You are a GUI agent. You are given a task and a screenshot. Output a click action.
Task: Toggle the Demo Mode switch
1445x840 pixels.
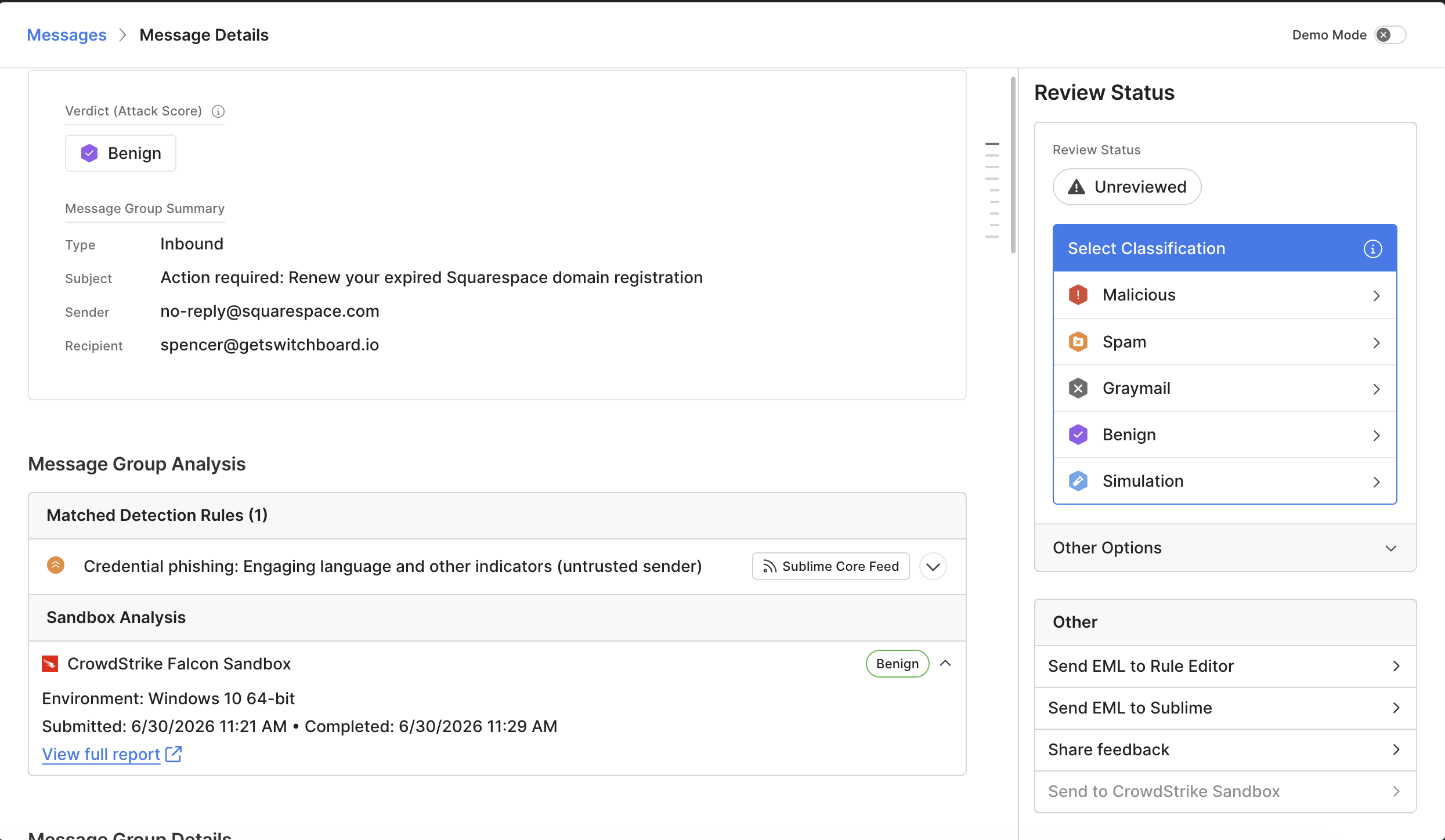click(1390, 35)
